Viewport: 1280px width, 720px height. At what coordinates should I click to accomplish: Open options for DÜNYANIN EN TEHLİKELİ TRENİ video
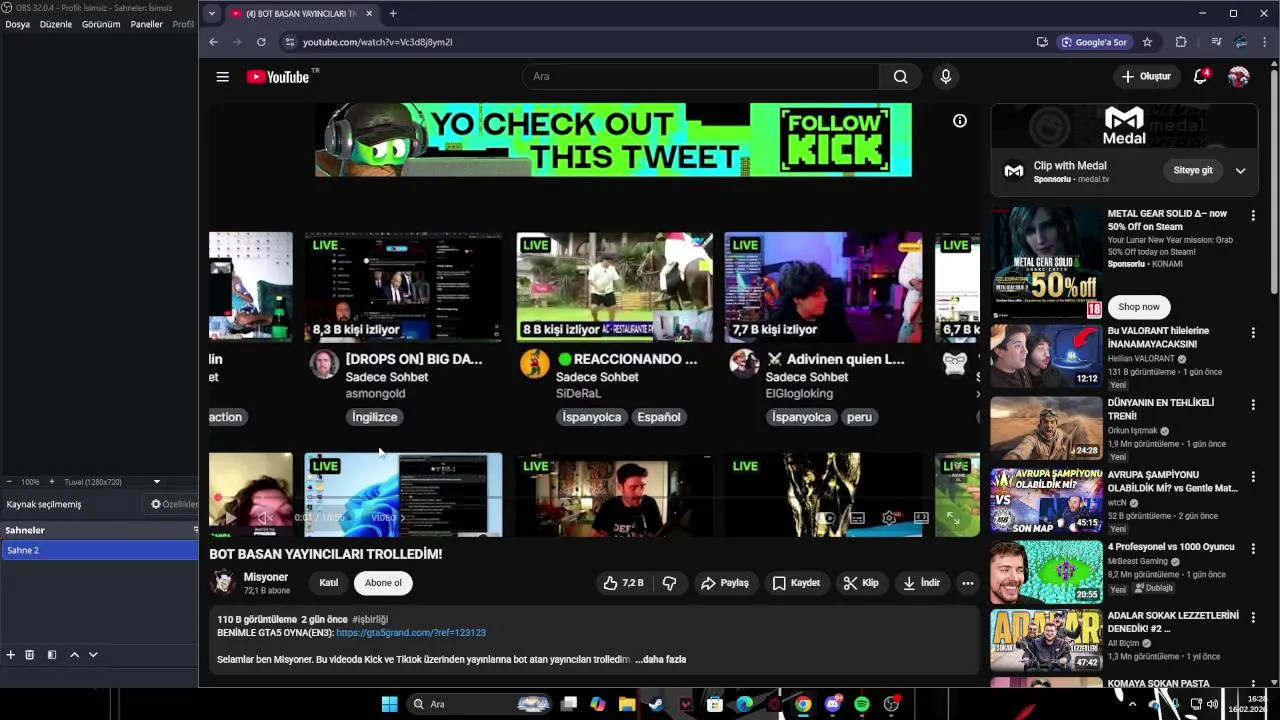[1253, 405]
